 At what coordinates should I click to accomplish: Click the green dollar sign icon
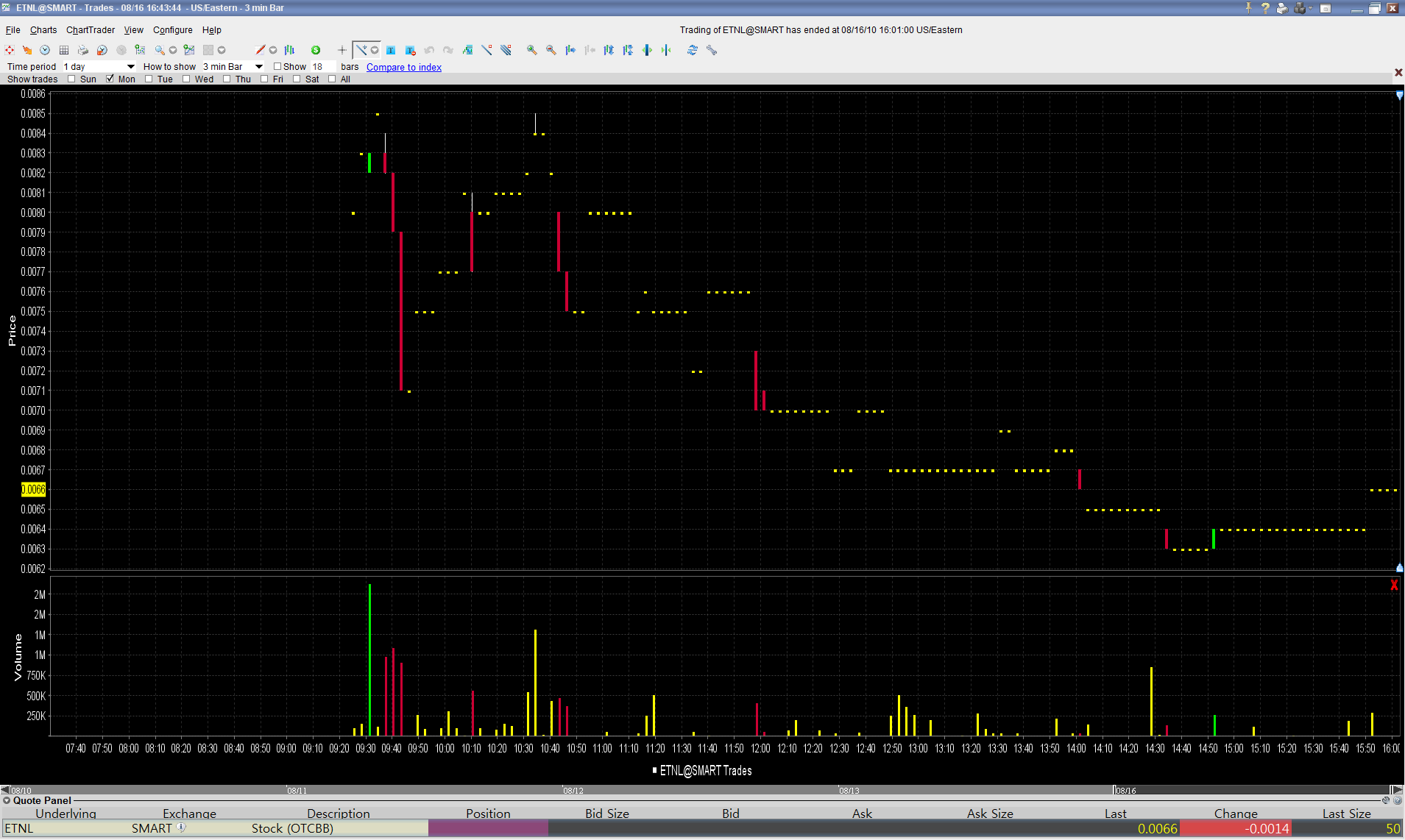pyautogui.click(x=316, y=50)
